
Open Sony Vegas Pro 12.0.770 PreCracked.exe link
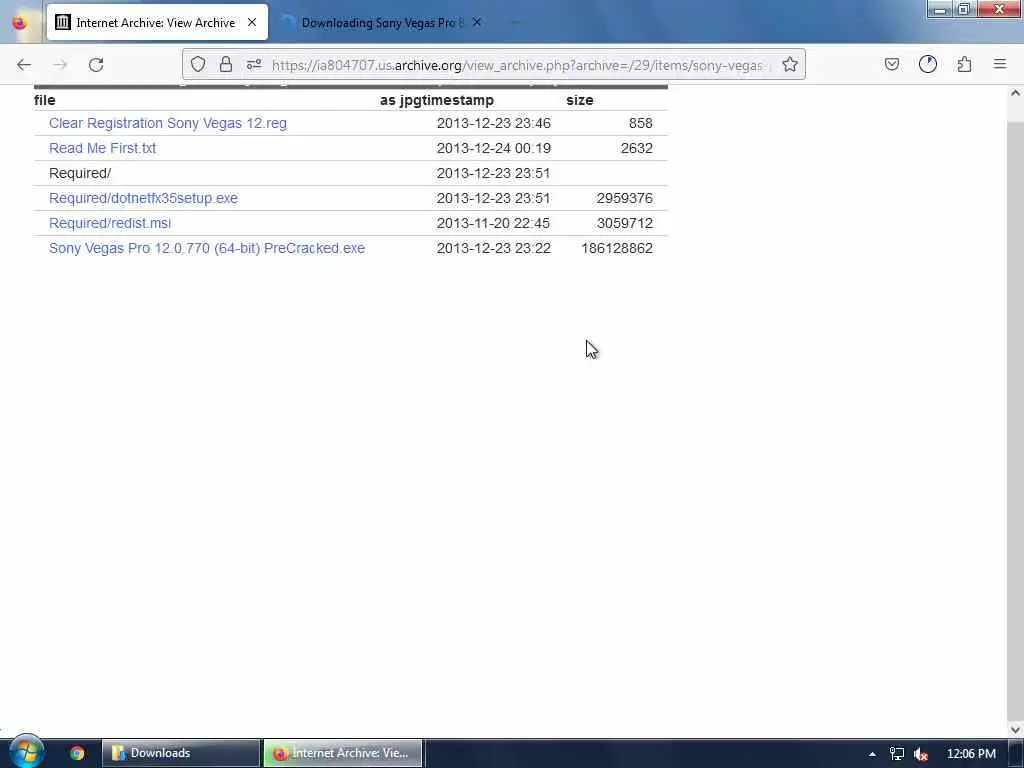[x=207, y=248]
